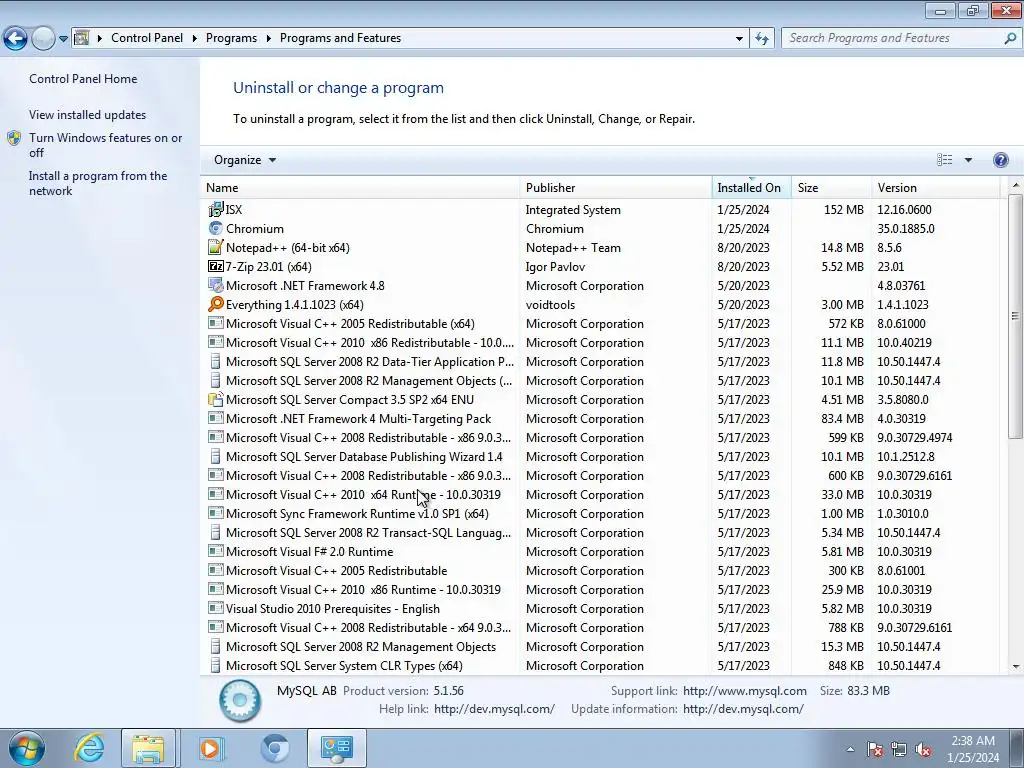Open Windows Explorer from the taskbar
The height and width of the screenshot is (768, 1024).
click(x=148, y=748)
